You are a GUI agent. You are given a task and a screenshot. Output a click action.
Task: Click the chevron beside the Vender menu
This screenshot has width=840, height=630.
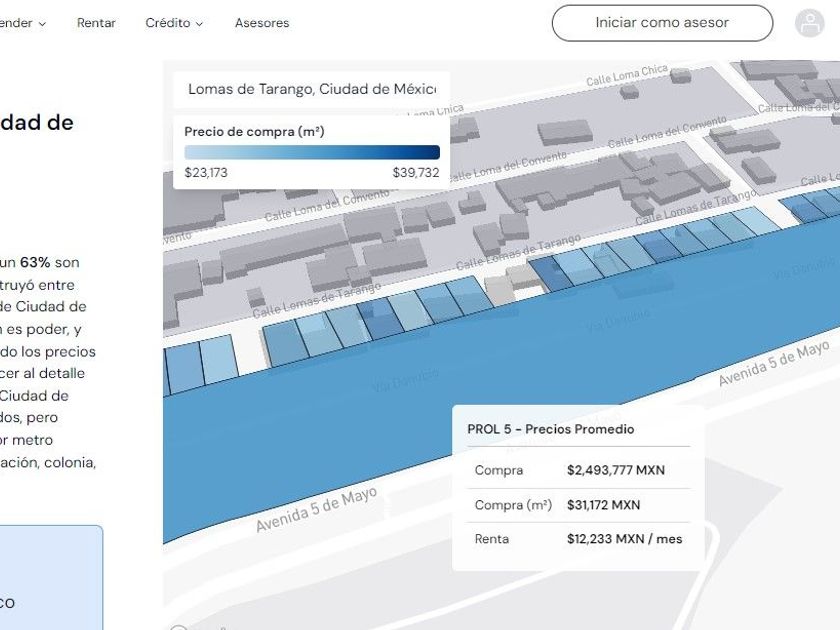[42, 24]
